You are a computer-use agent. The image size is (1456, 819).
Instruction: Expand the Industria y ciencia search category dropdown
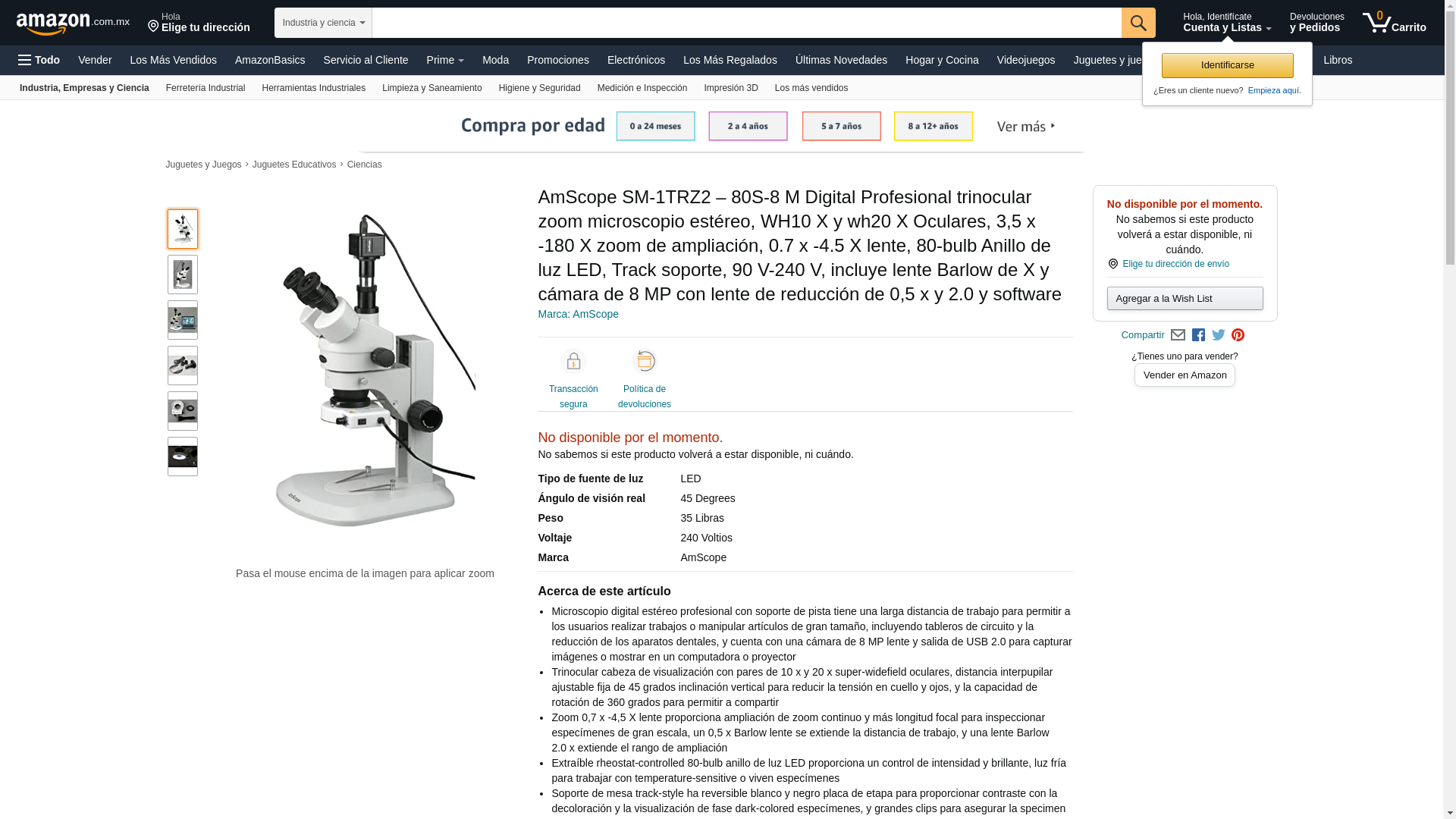(323, 23)
